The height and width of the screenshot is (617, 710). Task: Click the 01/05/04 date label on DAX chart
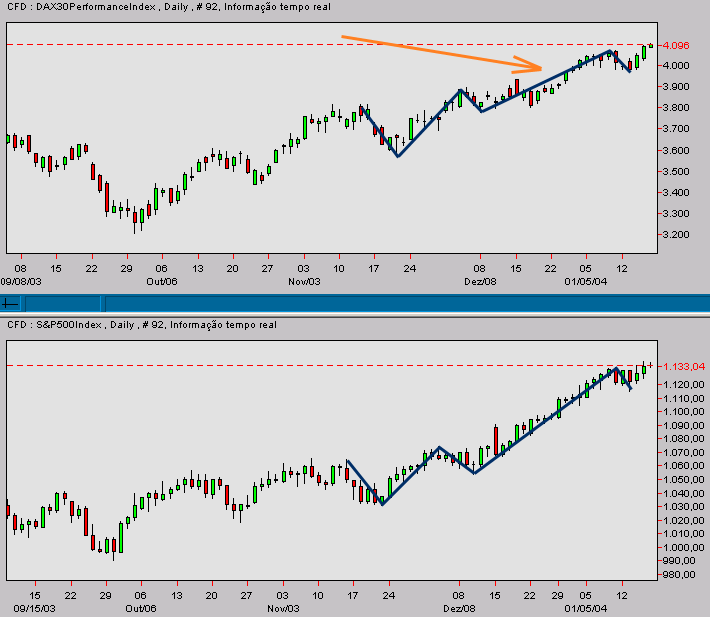click(x=585, y=282)
